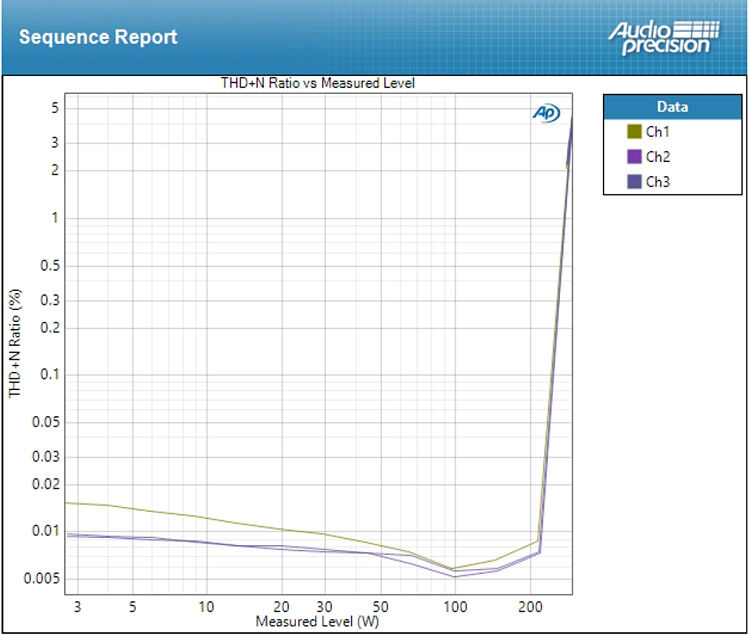750x635 pixels.
Task: Click the Y-axis tick value 0.005
Action: [42, 579]
